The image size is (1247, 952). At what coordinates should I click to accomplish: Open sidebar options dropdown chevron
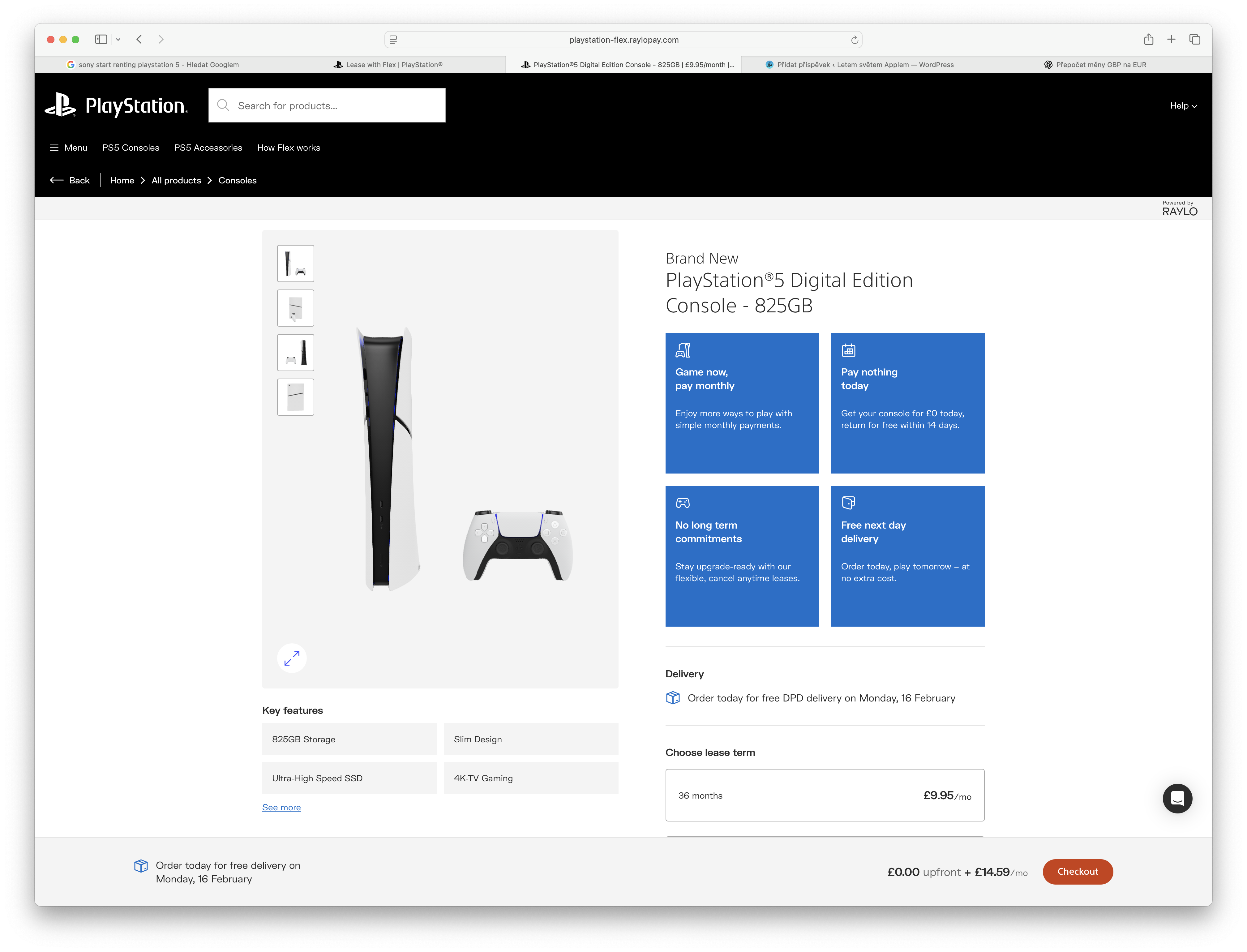click(118, 39)
